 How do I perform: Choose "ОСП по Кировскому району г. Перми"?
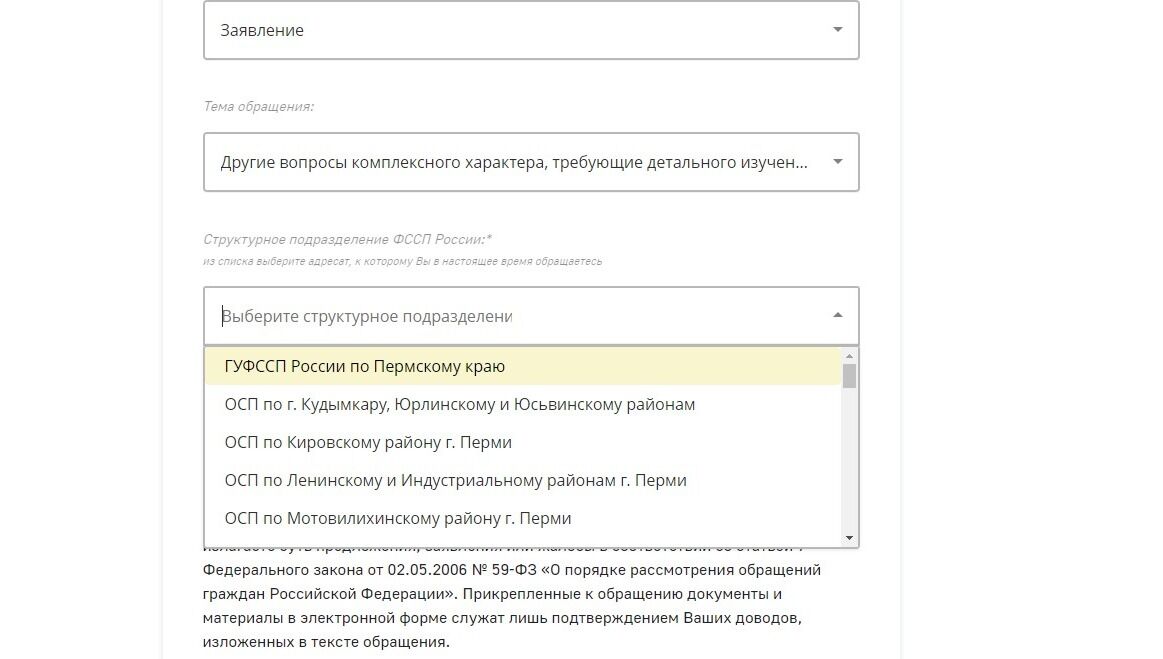pos(523,442)
